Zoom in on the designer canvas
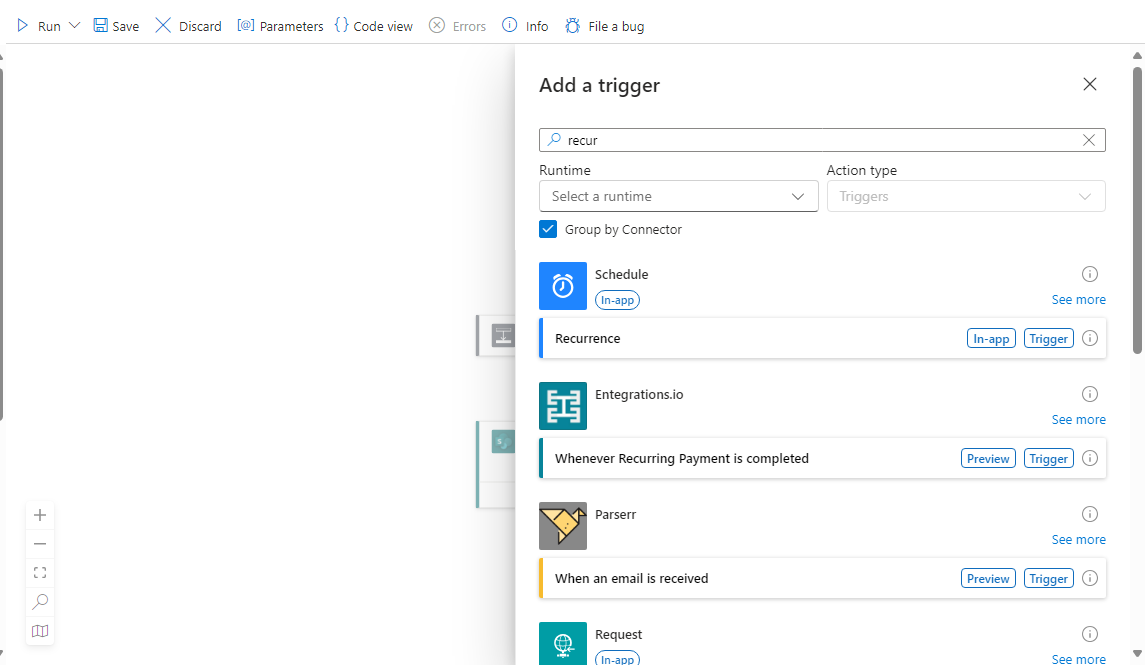1145x665 pixels. click(40, 515)
